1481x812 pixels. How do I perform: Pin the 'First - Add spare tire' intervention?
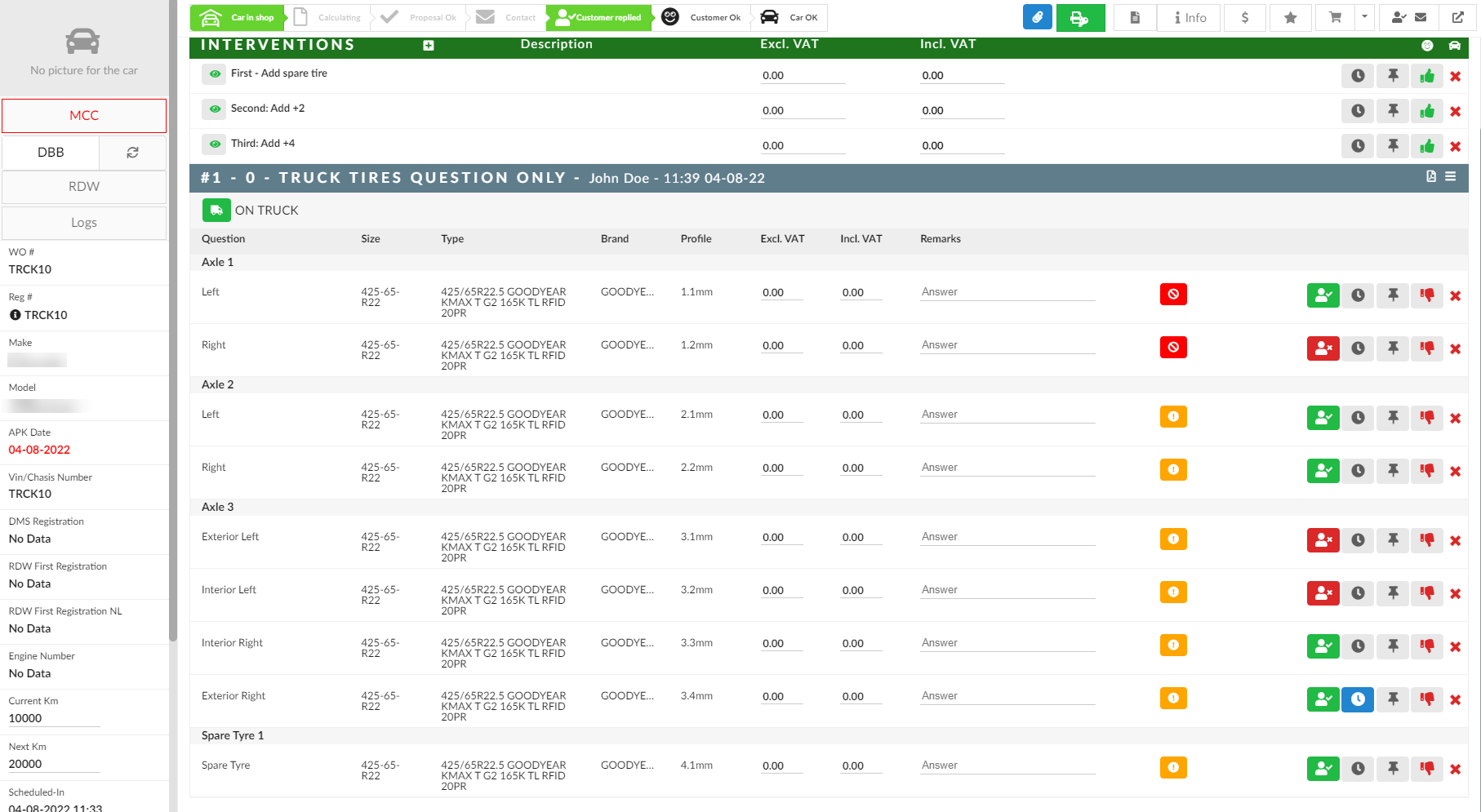pos(1393,76)
